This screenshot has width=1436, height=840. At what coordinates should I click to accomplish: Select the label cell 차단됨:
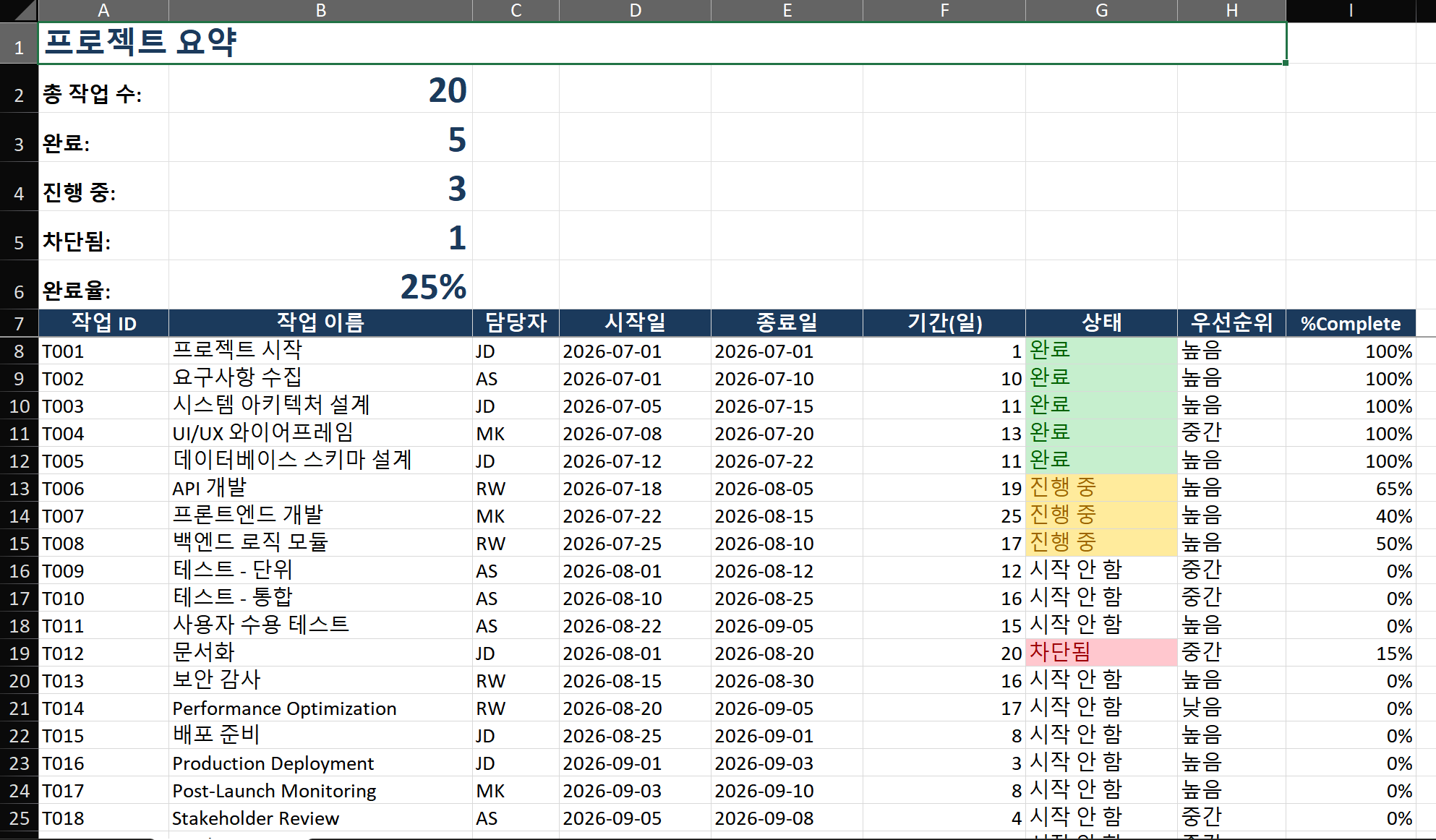click(x=103, y=236)
